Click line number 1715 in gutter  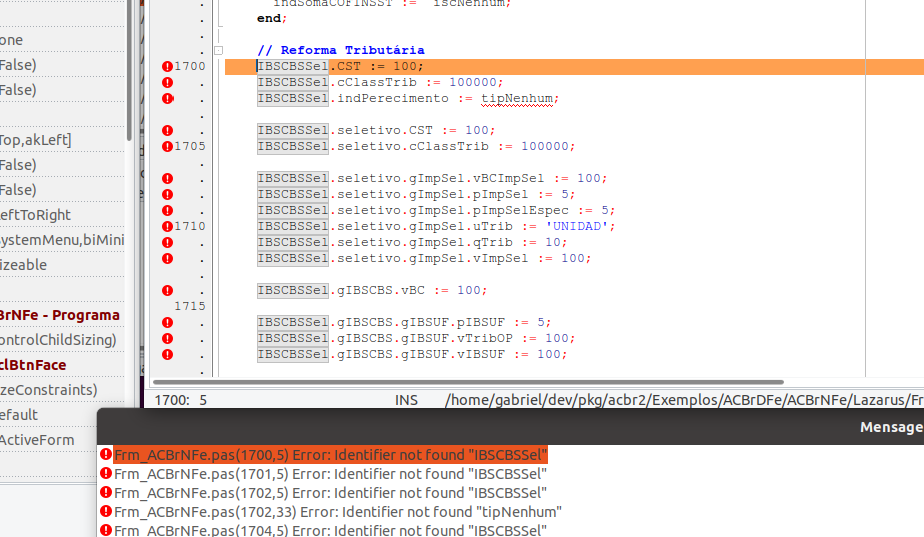pyautogui.click(x=190, y=306)
